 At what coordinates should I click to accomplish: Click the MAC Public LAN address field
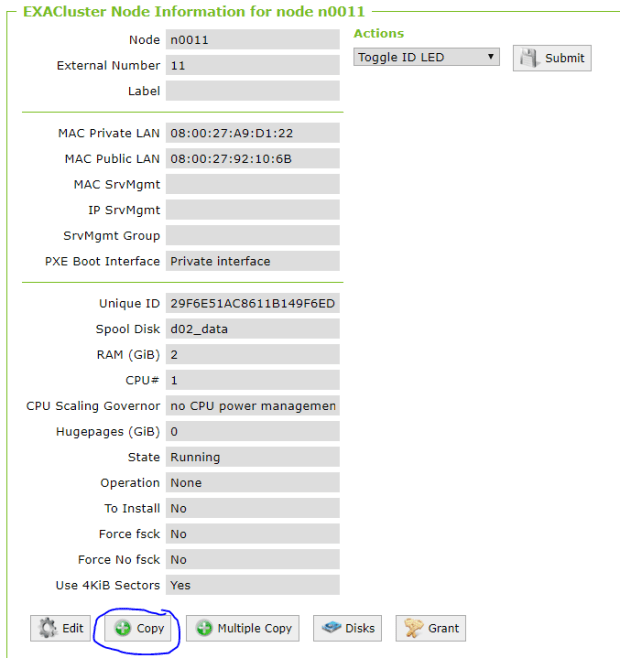[x=253, y=159]
